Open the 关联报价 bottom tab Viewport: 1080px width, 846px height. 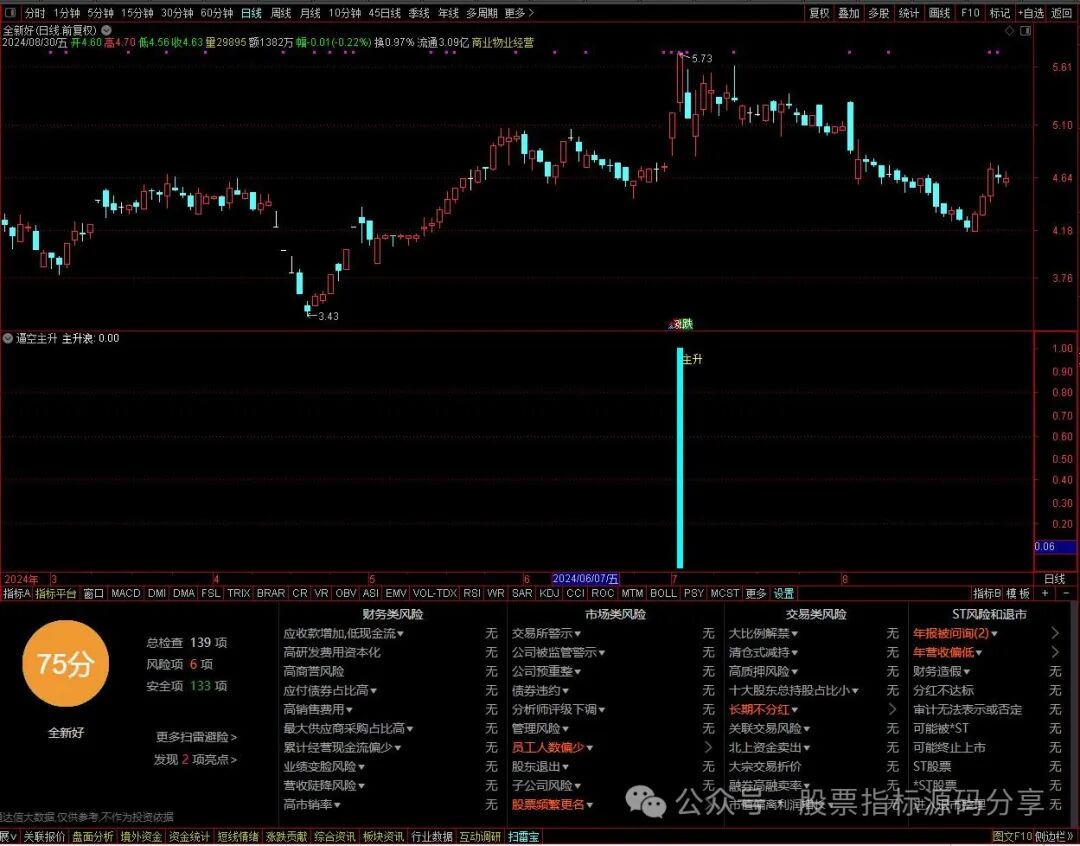pyautogui.click(x=45, y=837)
